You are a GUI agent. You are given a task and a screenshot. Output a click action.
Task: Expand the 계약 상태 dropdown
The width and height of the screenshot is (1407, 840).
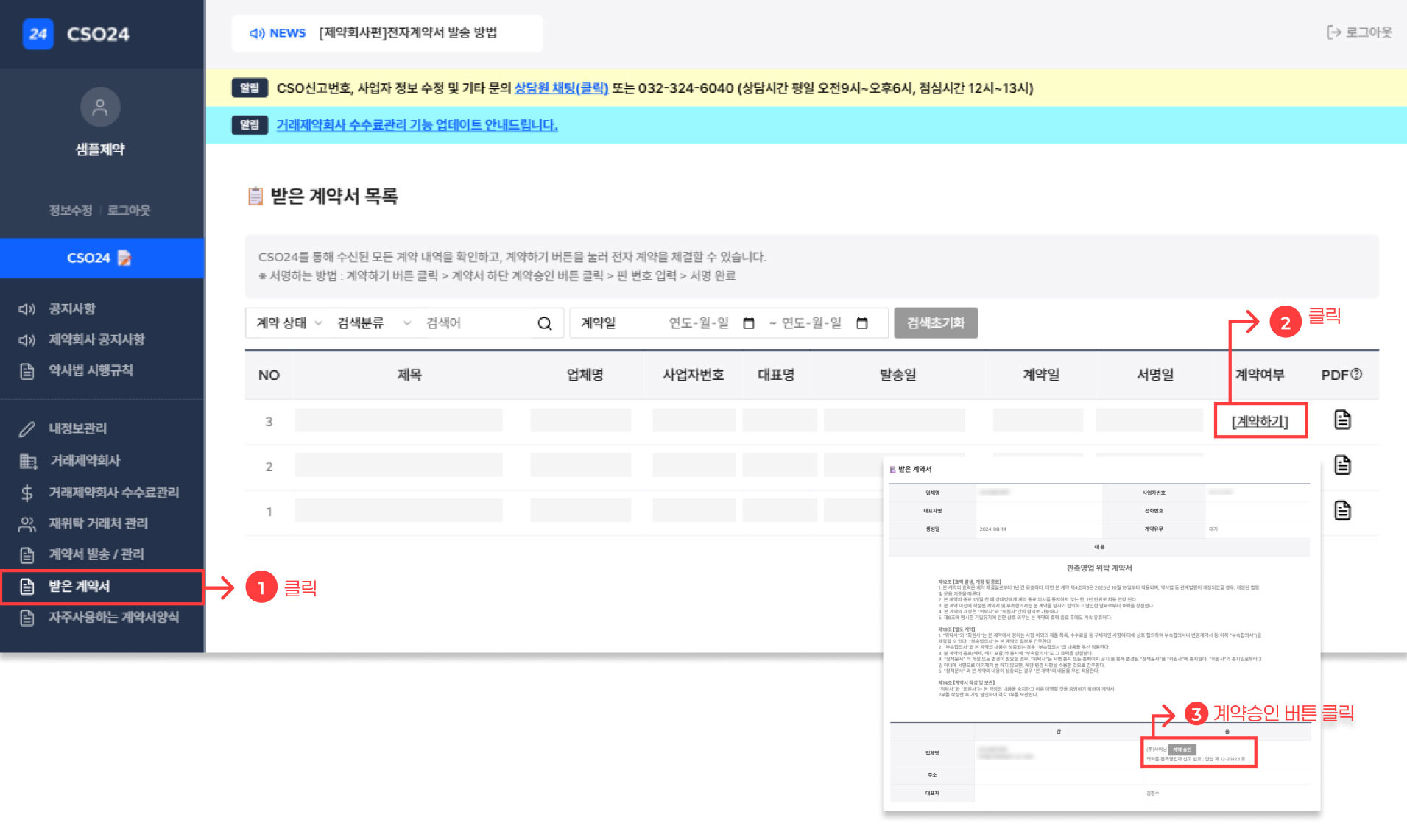[289, 323]
